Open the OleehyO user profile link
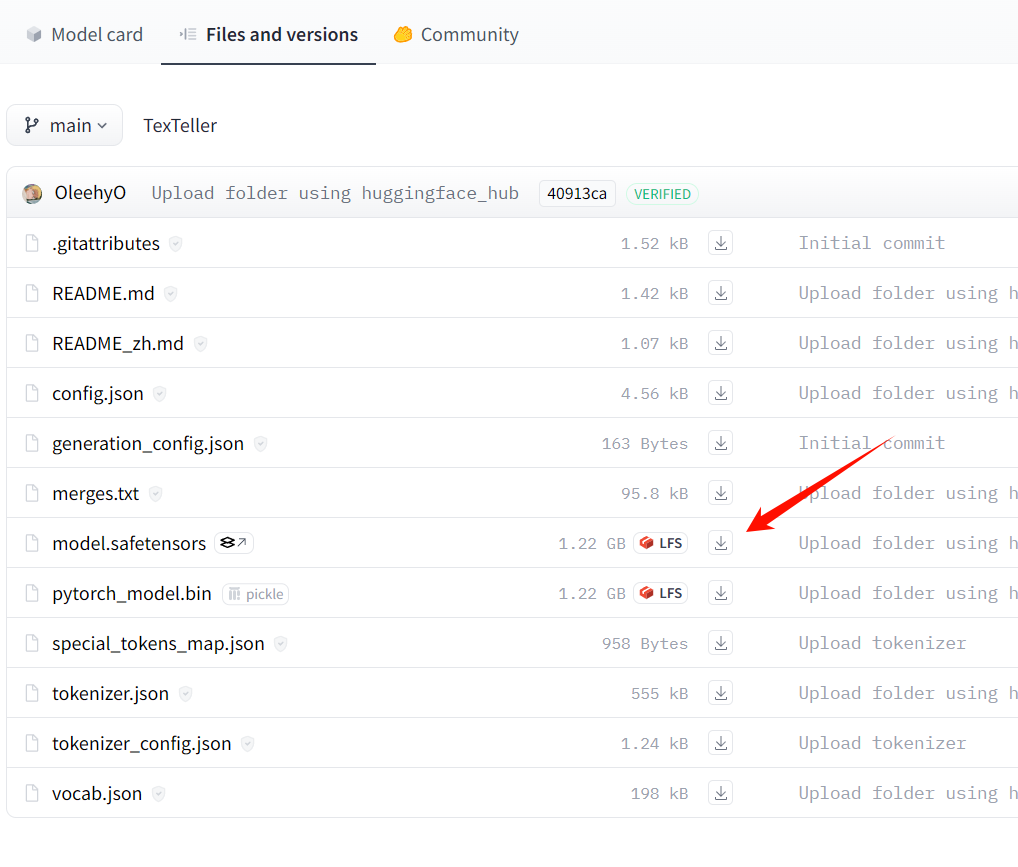1018x867 pixels. (x=90, y=193)
